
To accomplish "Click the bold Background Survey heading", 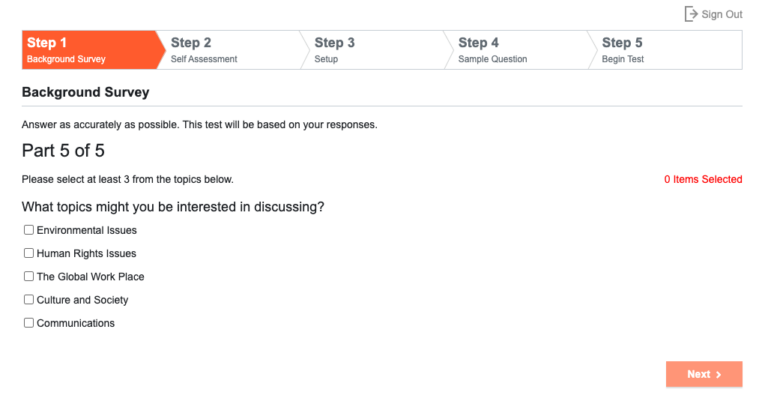I will (x=85, y=92).
